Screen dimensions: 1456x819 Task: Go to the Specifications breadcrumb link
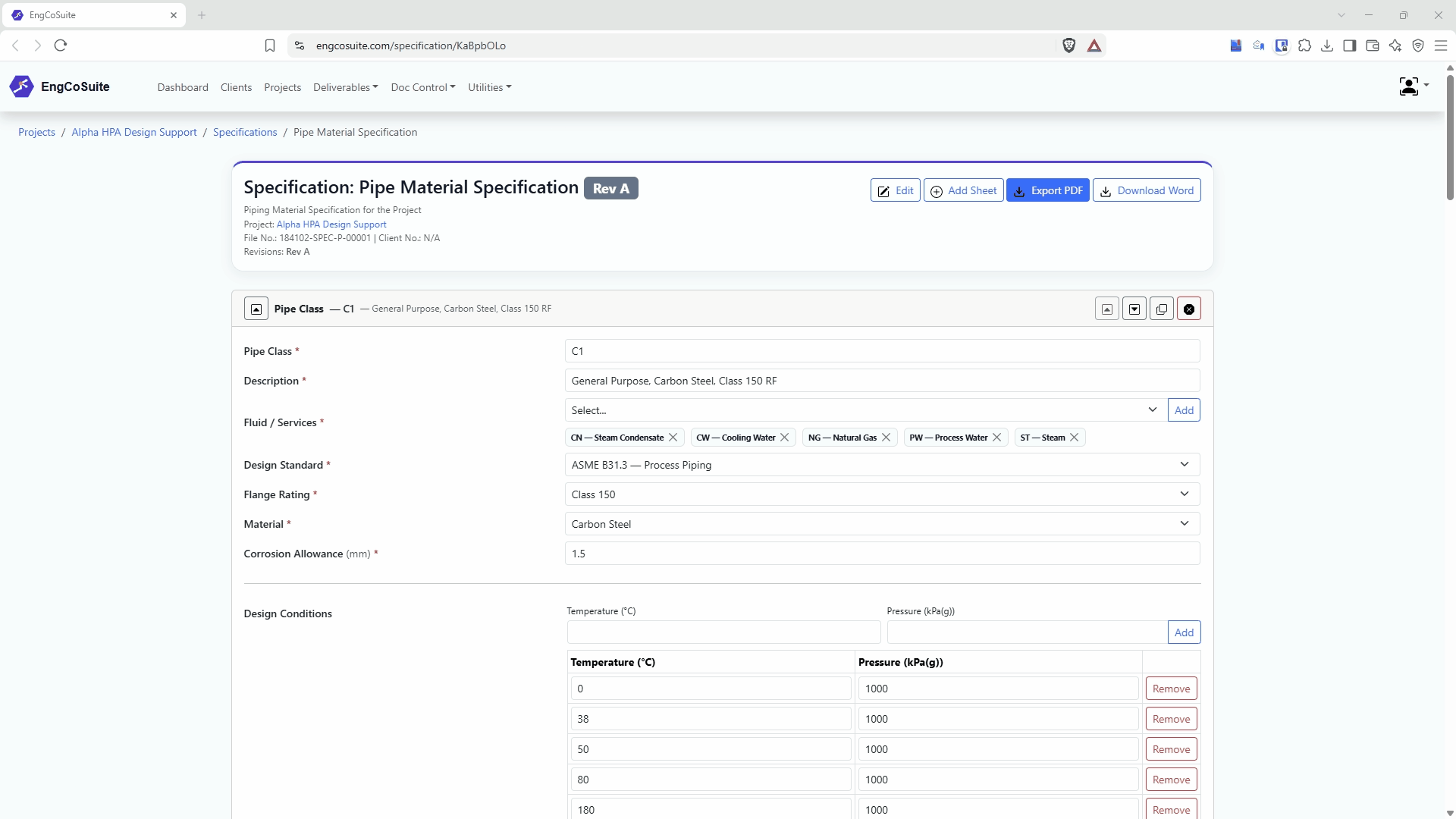(245, 132)
